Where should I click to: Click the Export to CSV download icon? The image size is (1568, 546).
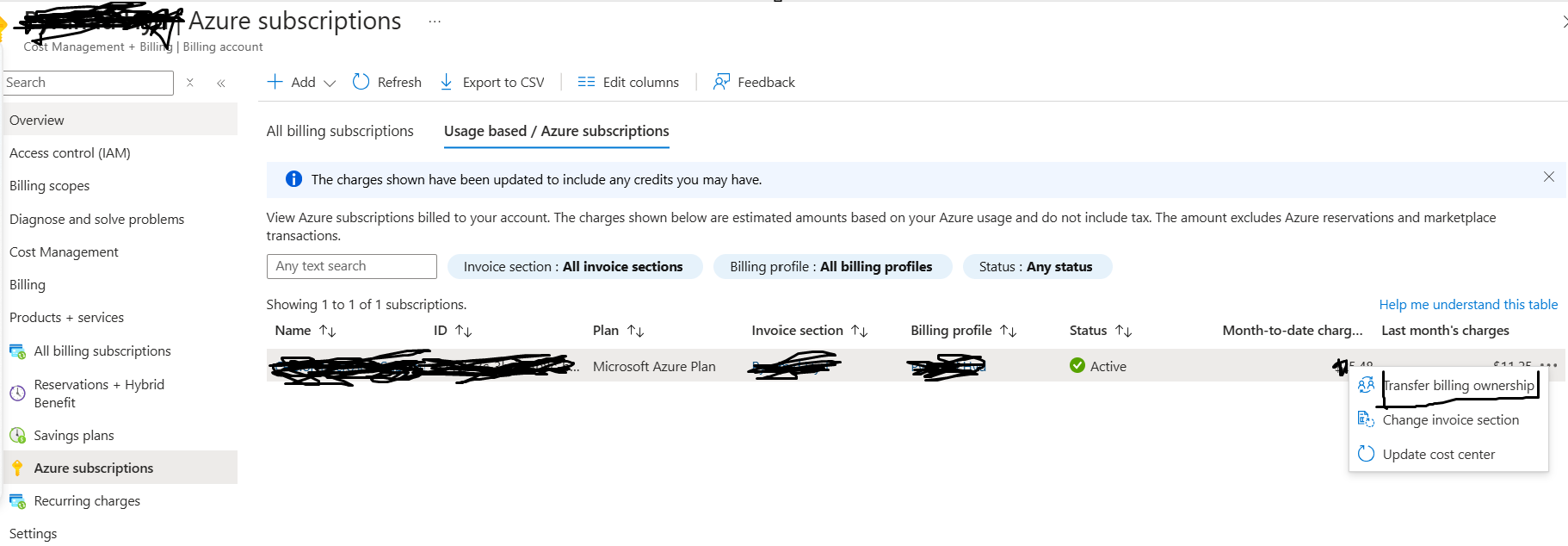pyautogui.click(x=447, y=82)
